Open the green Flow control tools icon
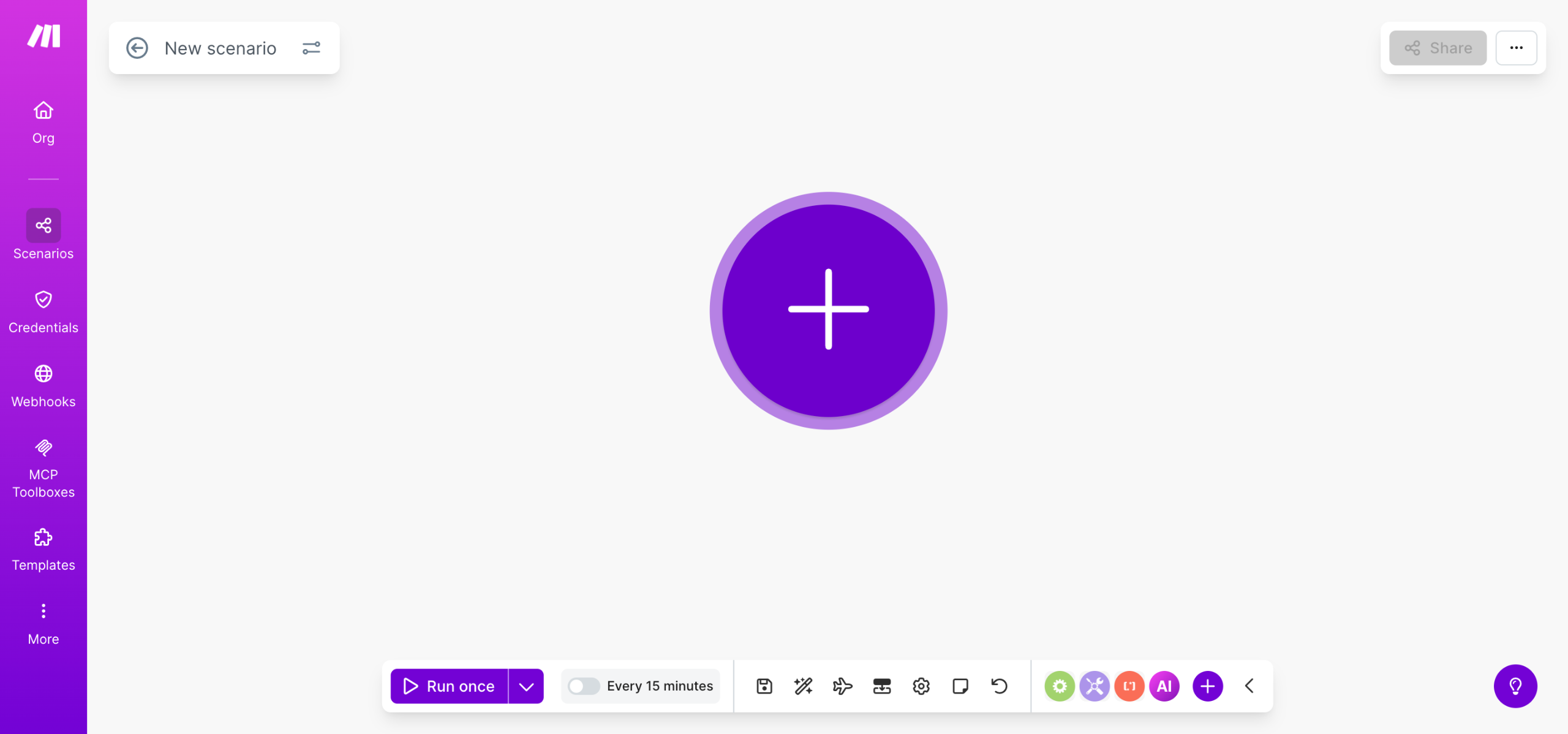Viewport: 1568px width, 734px height. click(1059, 686)
